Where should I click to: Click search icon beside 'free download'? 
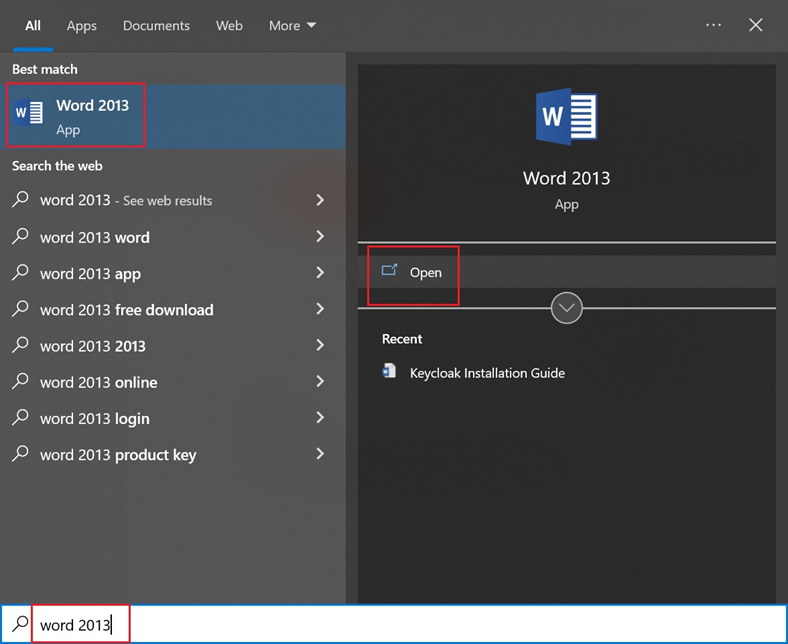(20, 308)
